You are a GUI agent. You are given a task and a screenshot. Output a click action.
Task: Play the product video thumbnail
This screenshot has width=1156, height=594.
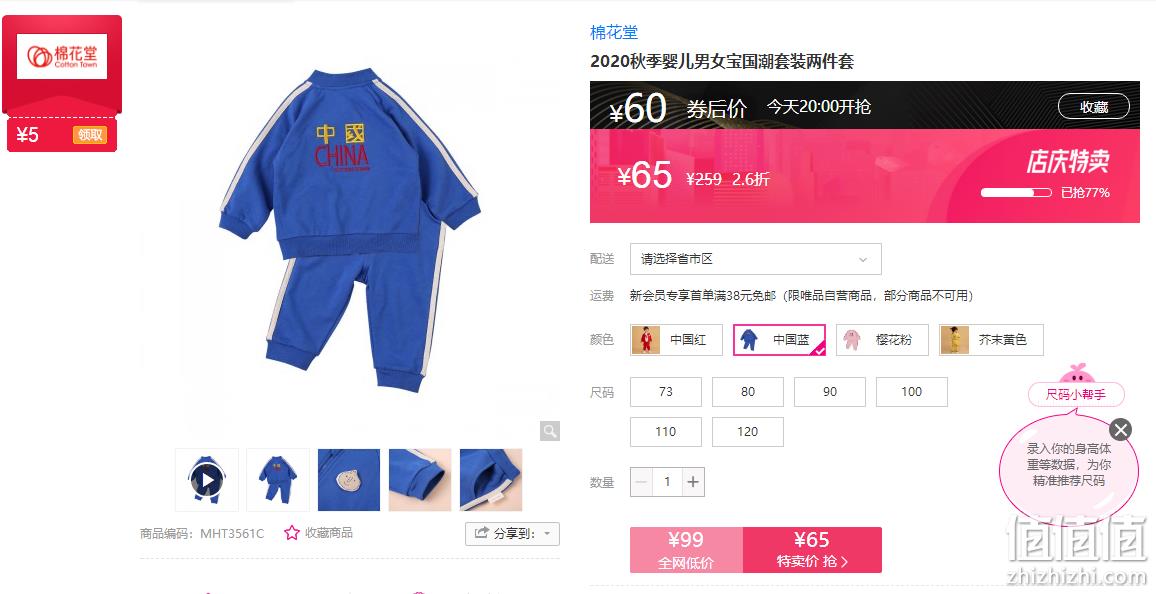point(207,480)
